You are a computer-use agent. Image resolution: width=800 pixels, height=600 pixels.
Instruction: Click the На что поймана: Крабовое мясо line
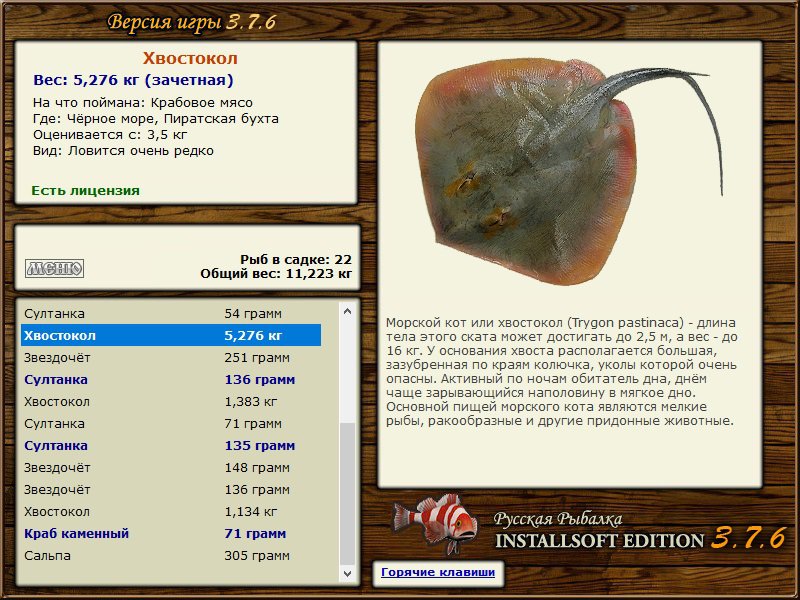tap(143, 103)
